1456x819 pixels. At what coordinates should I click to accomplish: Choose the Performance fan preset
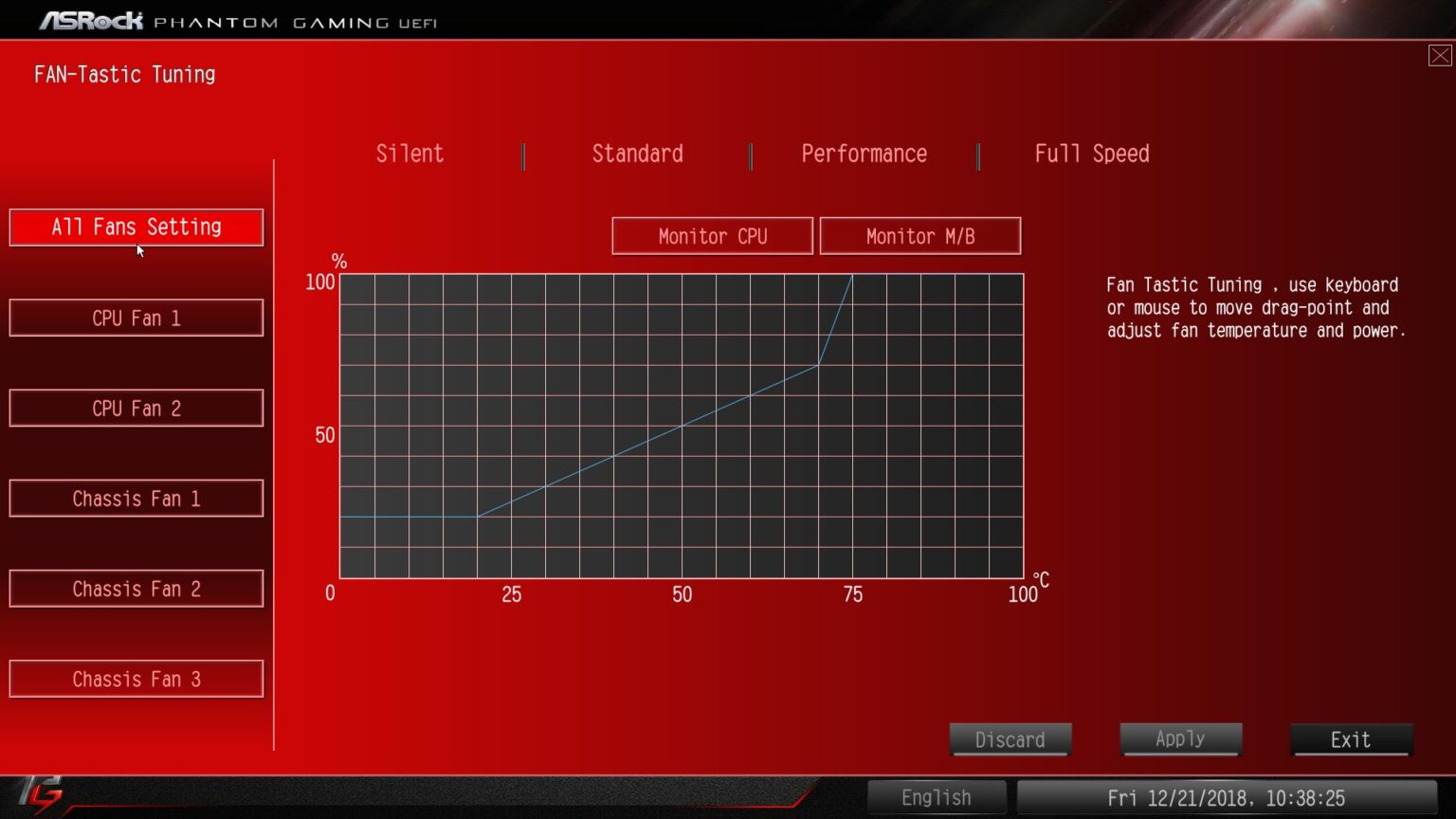point(864,154)
